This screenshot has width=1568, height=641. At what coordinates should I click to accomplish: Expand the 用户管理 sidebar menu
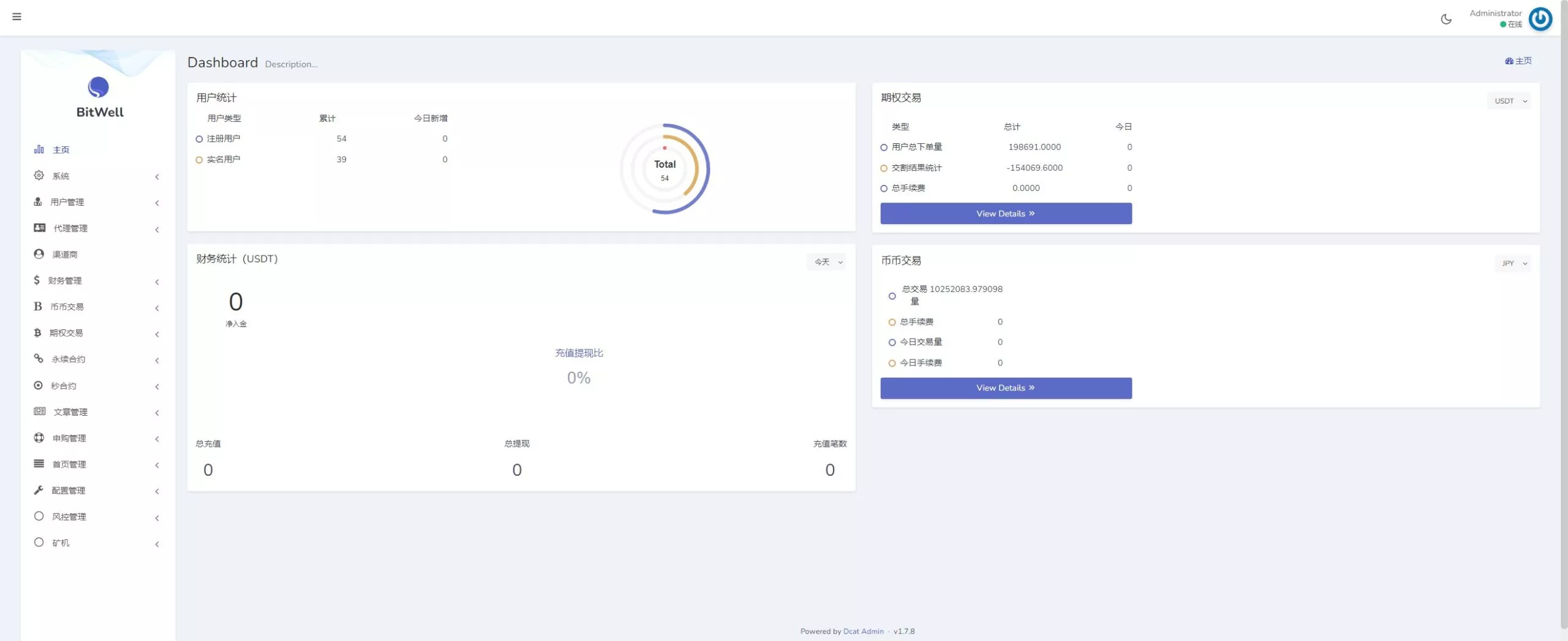(x=67, y=202)
